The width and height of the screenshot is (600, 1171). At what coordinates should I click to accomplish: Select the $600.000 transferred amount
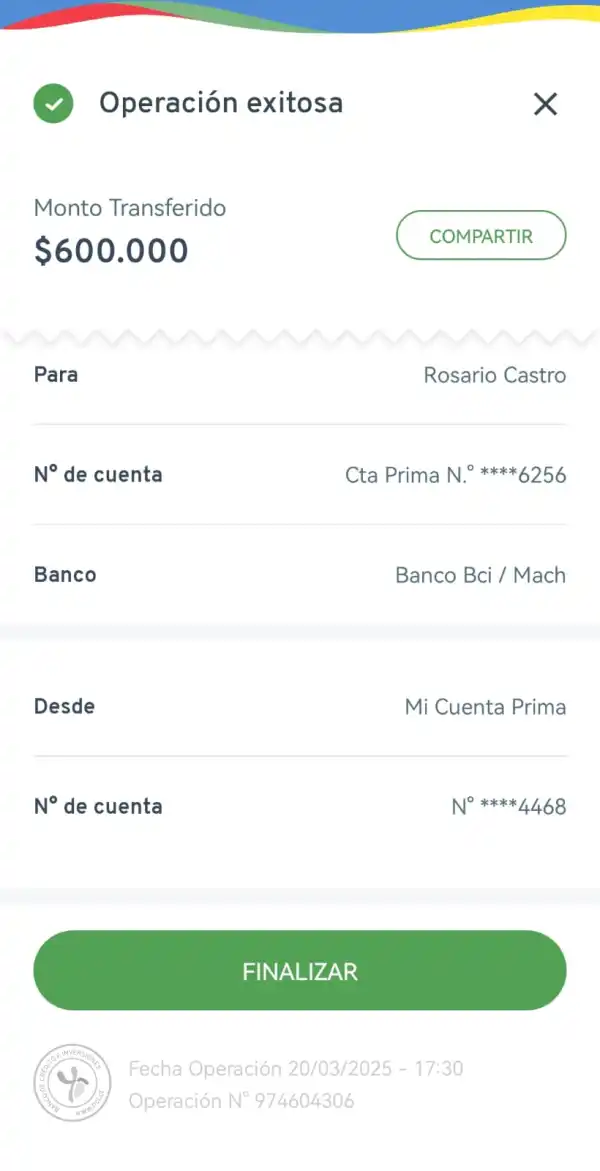tap(111, 251)
